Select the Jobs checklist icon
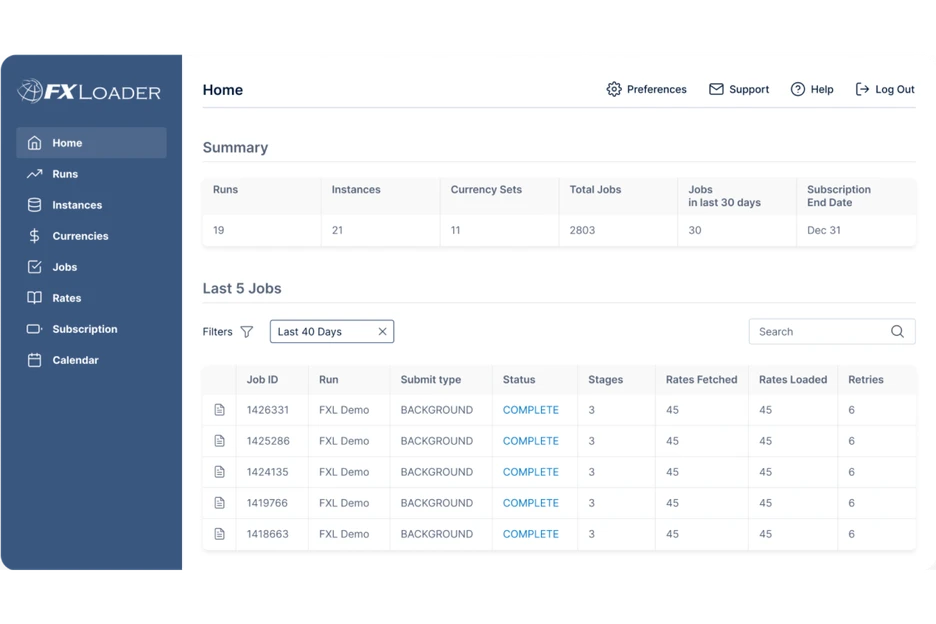 click(35, 266)
